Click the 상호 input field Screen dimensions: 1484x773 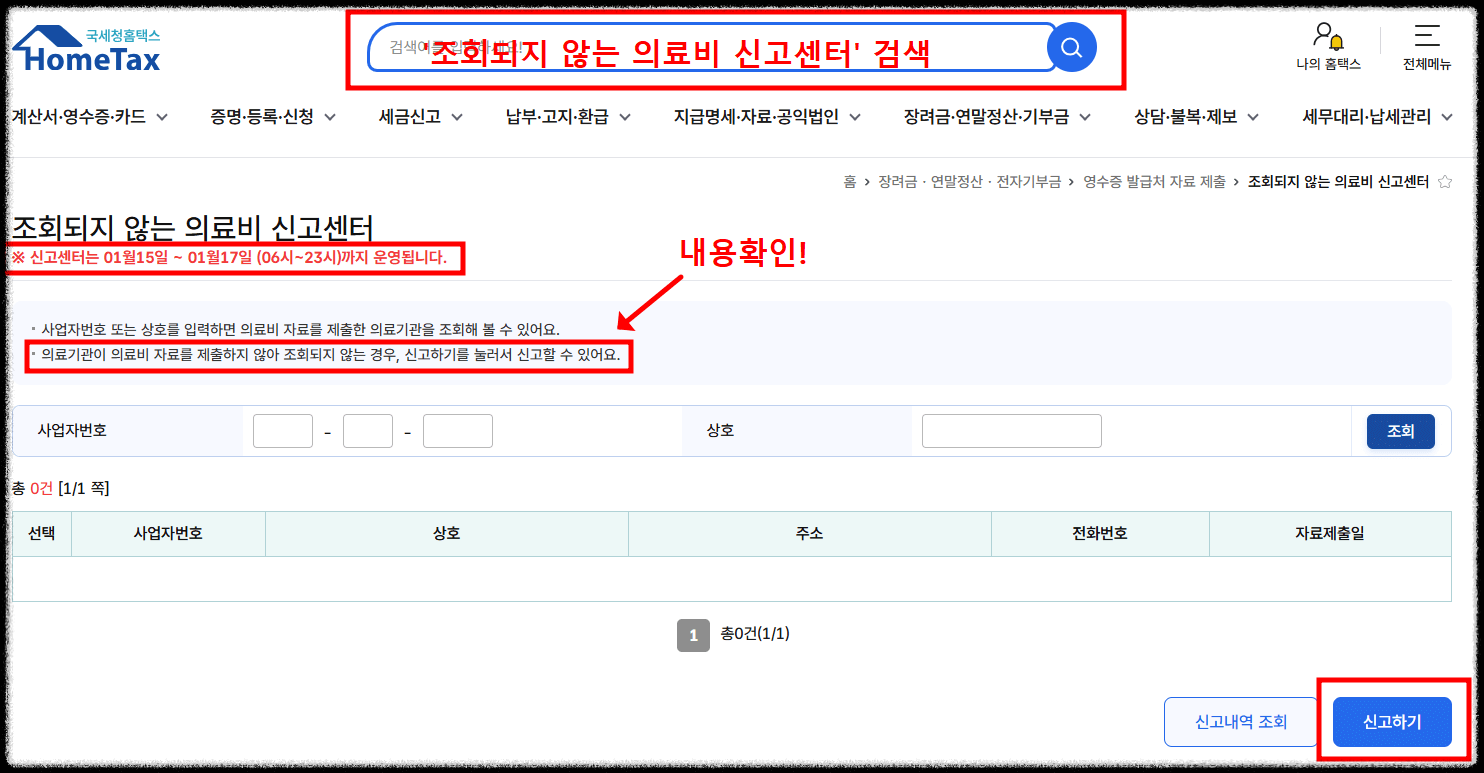pos(1011,431)
